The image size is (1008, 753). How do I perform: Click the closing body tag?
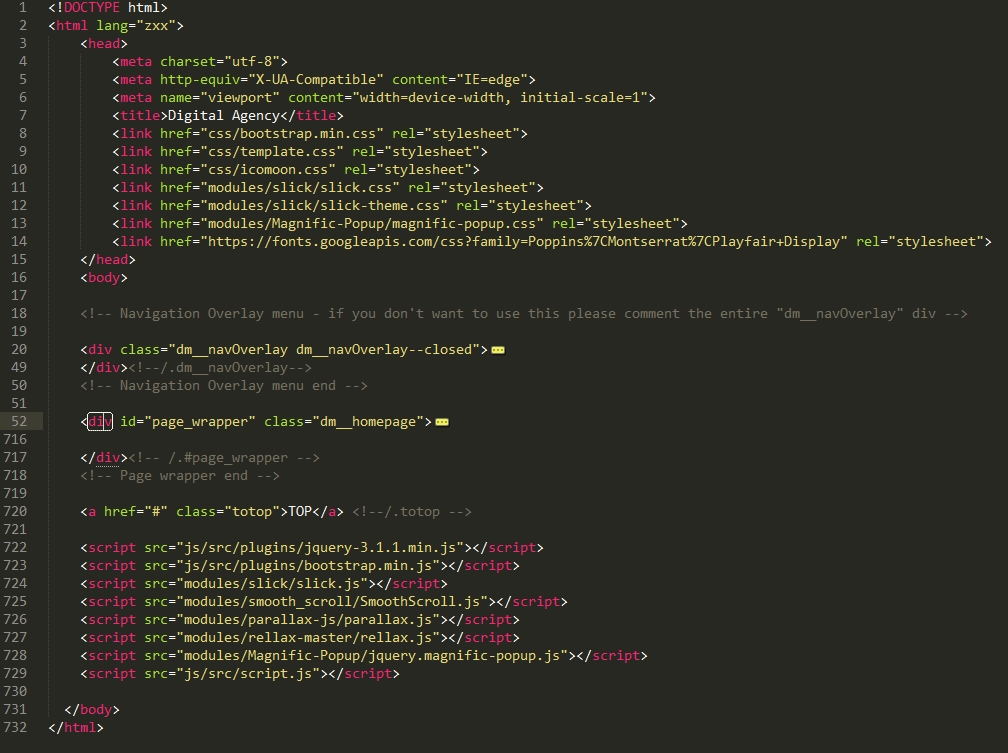(x=92, y=710)
